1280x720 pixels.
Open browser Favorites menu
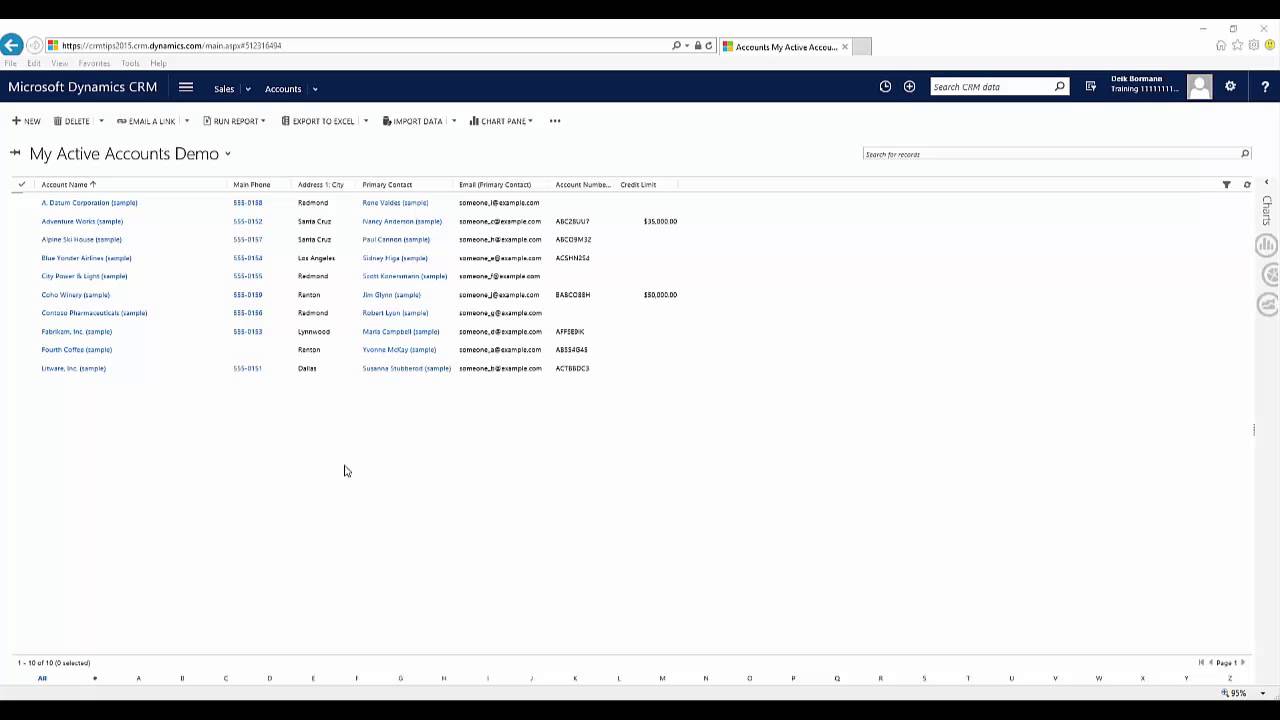[x=95, y=63]
